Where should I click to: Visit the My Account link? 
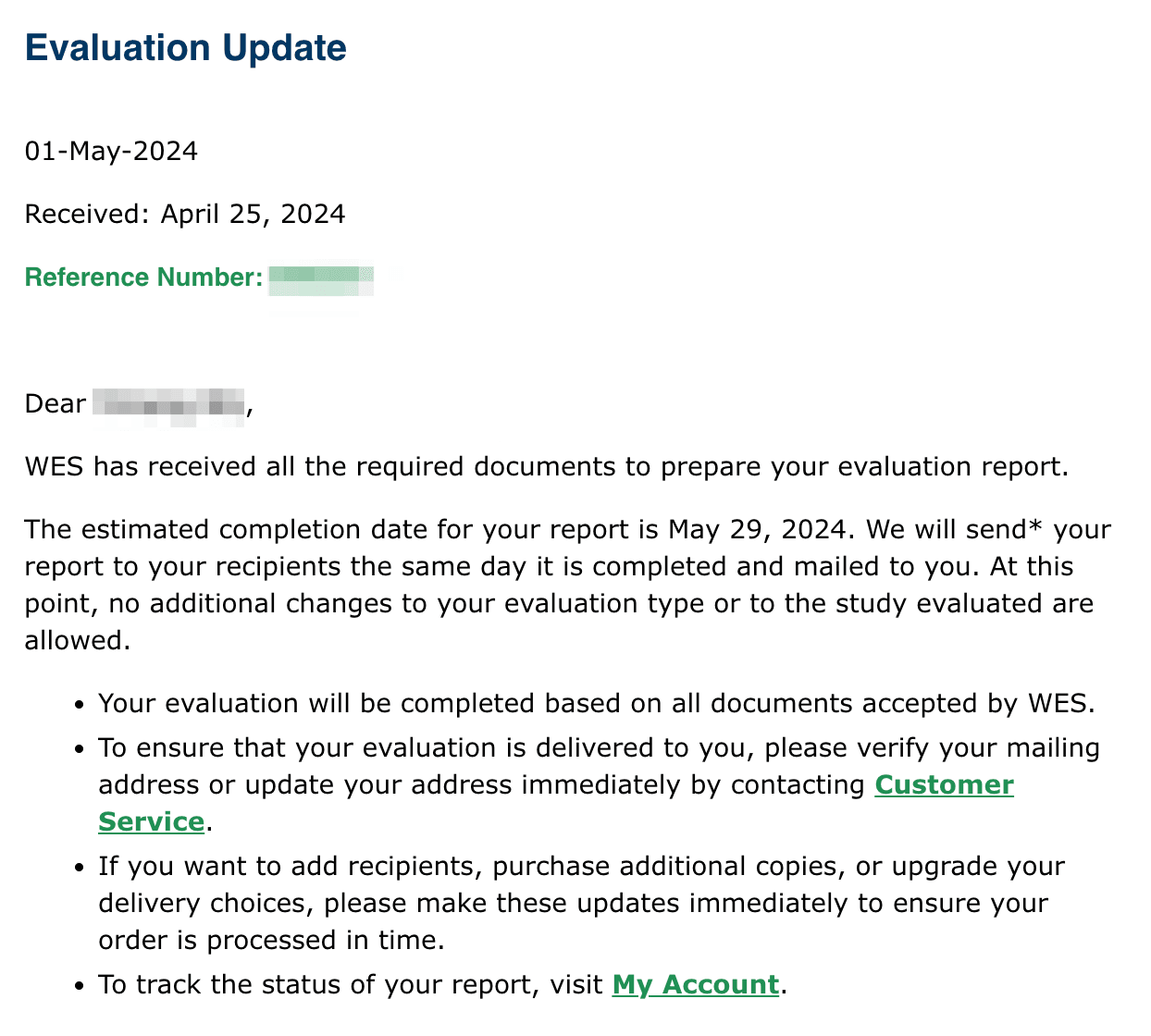[x=696, y=985]
